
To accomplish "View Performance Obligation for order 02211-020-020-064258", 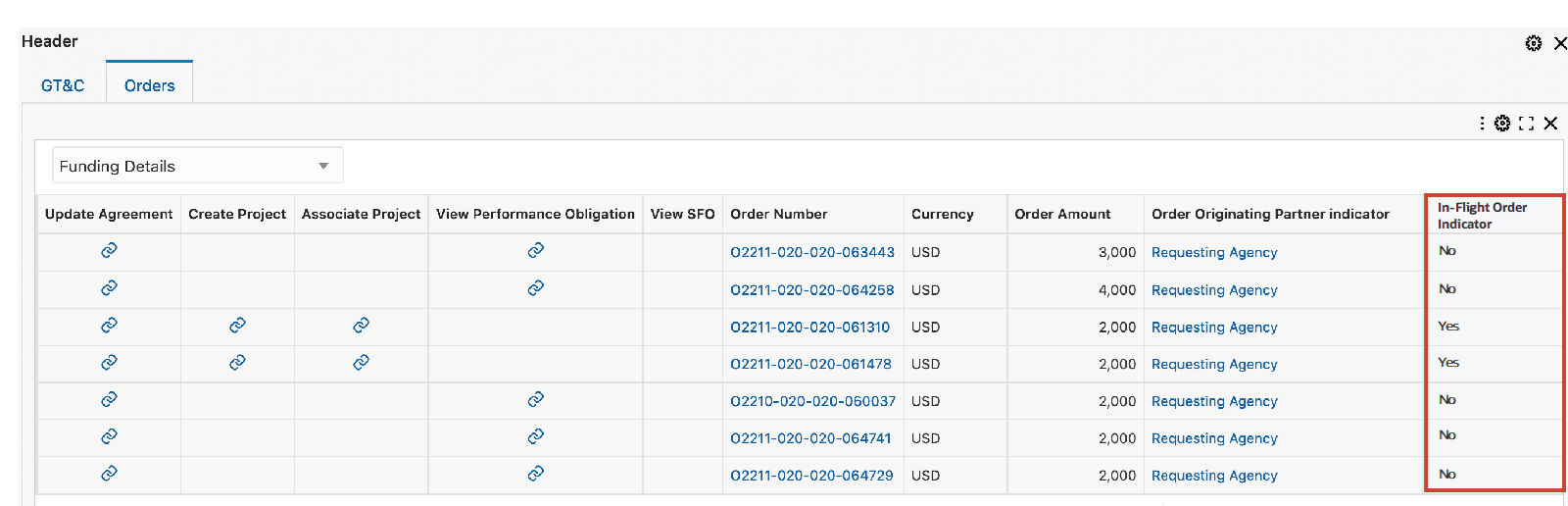I will (535, 287).
